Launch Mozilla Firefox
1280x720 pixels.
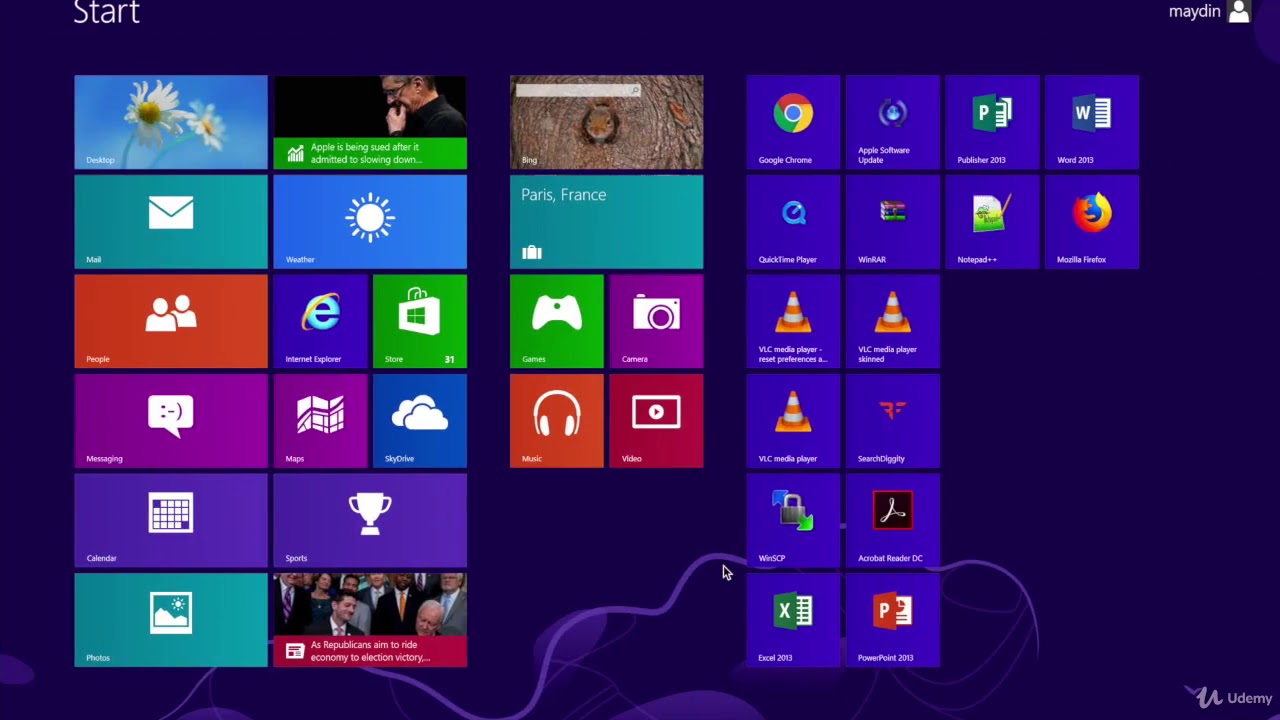pyautogui.click(x=1092, y=222)
